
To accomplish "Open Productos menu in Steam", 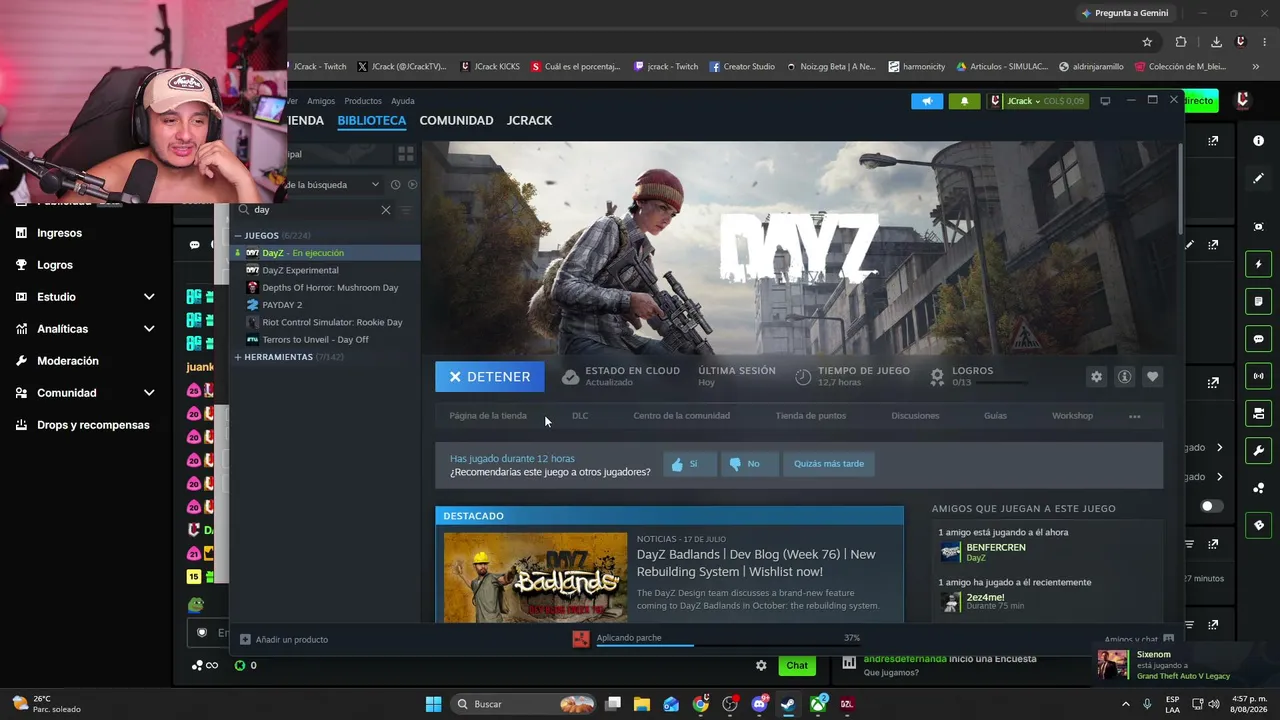I will point(363,101).
